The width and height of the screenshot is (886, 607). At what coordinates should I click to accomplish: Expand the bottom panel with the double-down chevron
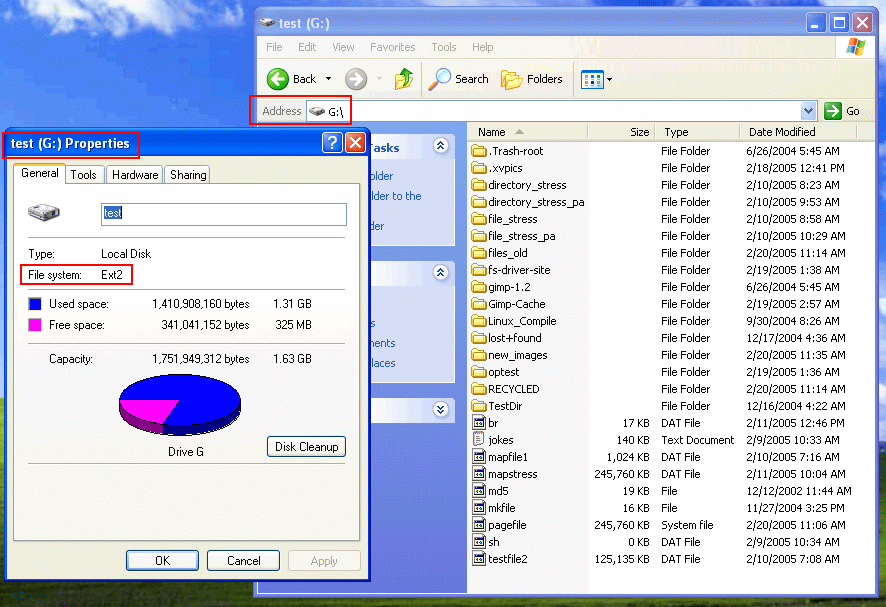[x=440, y=409]
